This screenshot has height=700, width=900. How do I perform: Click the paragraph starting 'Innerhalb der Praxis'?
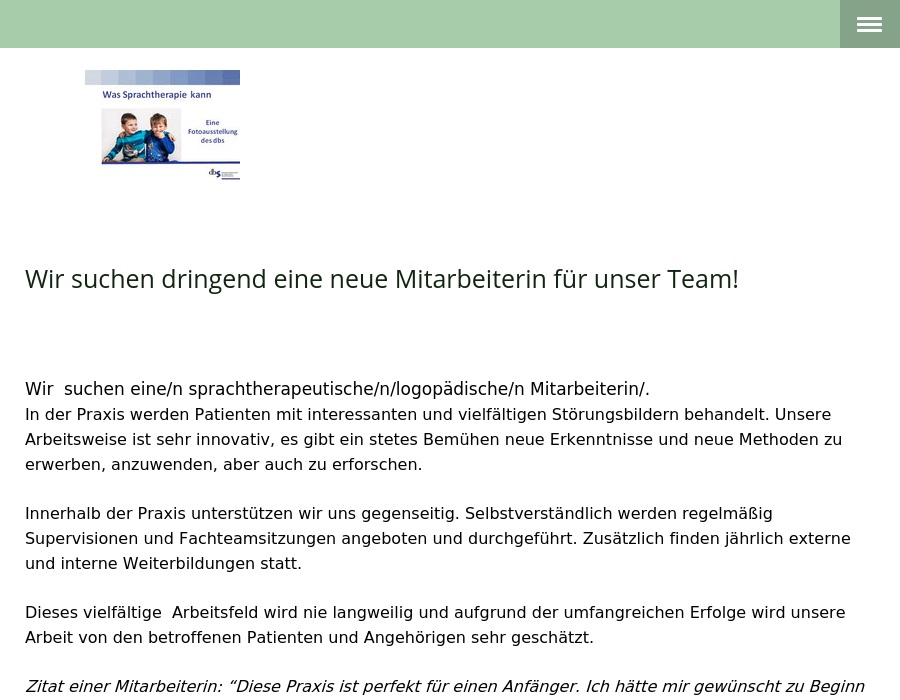pos(437,538)
